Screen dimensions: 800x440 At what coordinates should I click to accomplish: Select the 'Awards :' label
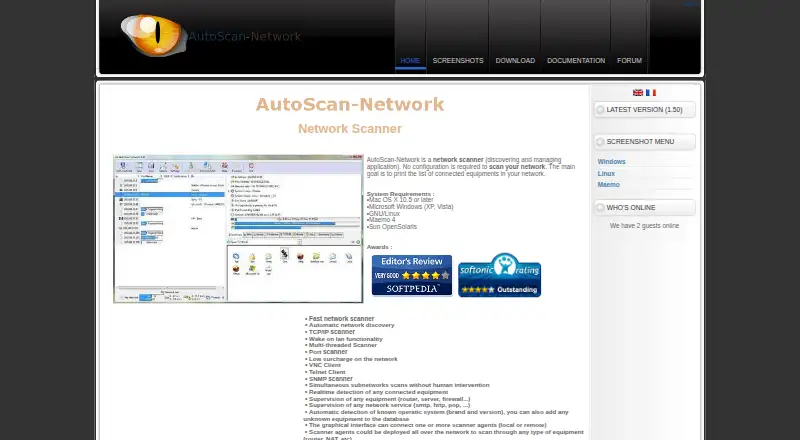pyautogui.click(x=379, y=247)
